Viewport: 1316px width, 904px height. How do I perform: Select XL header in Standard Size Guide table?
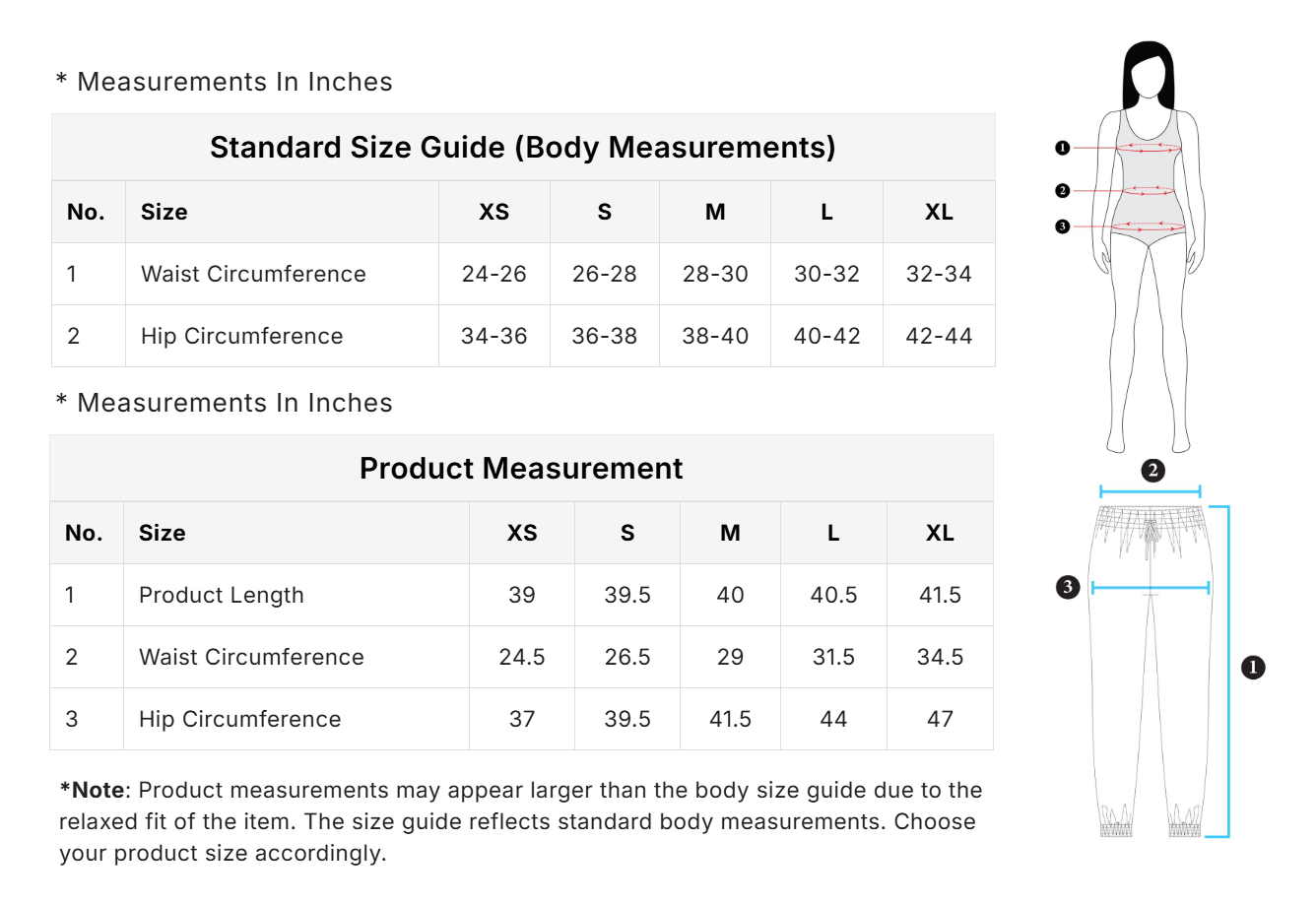pos(939,212)
